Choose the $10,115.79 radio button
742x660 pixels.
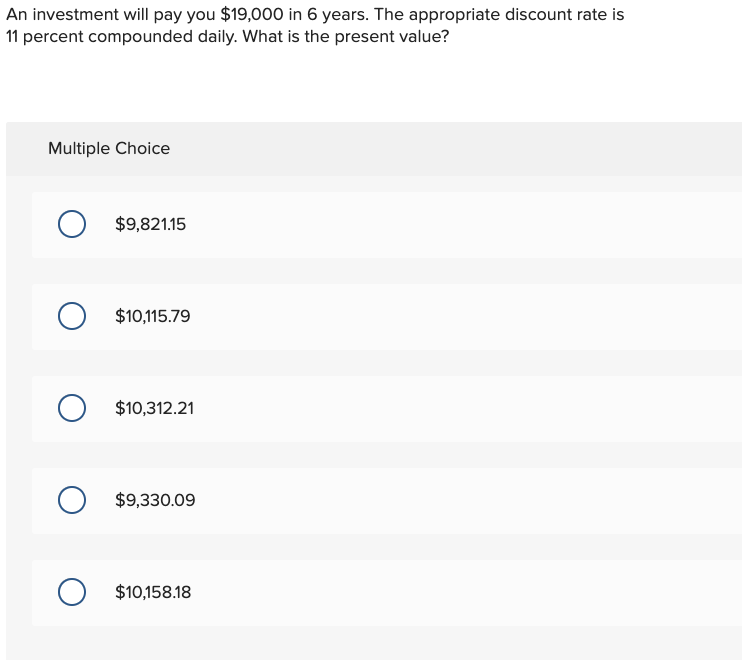coord(71,316)
